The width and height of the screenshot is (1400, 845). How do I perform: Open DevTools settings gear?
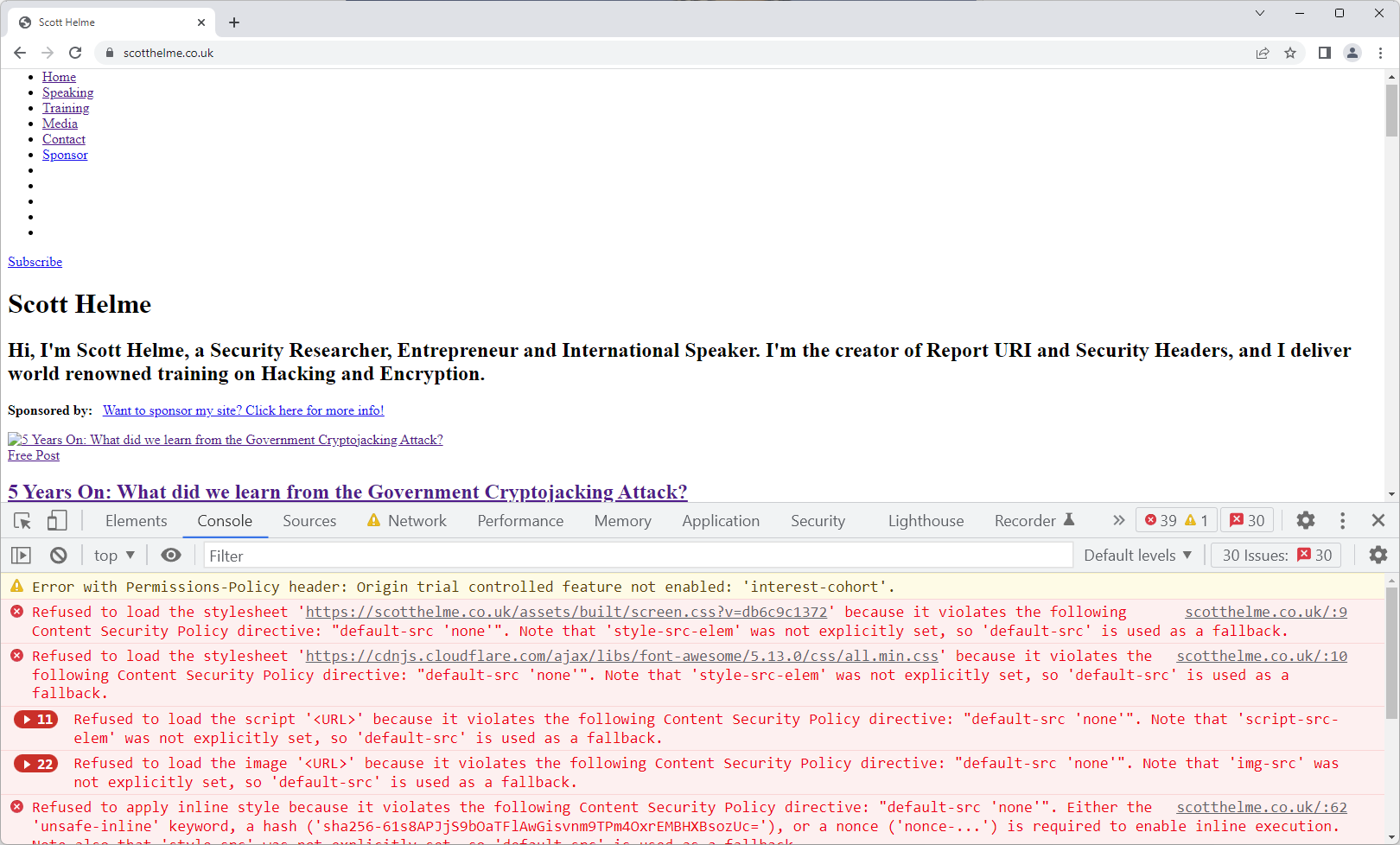click(1305, 520)
